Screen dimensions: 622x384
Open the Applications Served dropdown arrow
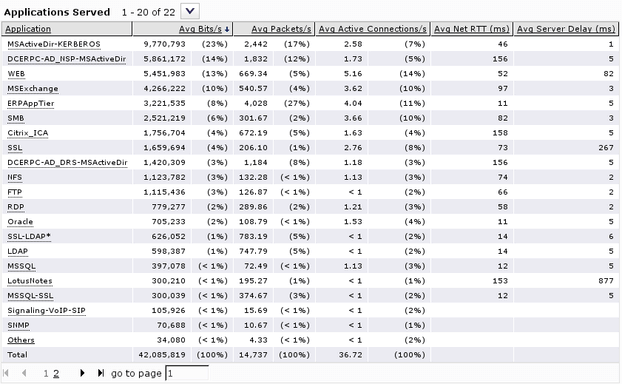coord(190,11)
